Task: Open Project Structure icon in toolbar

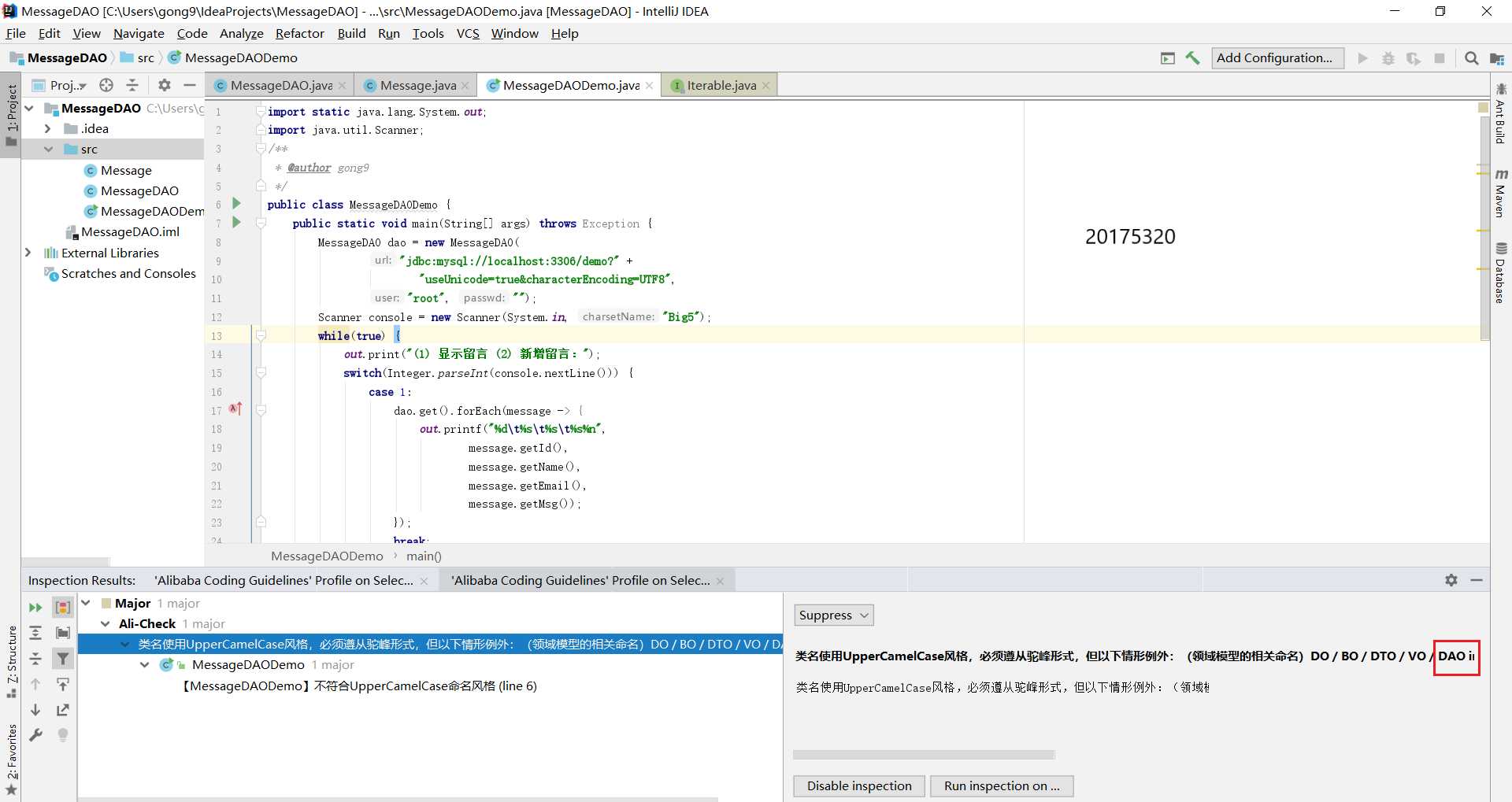Action: [x=1497, y=58]
